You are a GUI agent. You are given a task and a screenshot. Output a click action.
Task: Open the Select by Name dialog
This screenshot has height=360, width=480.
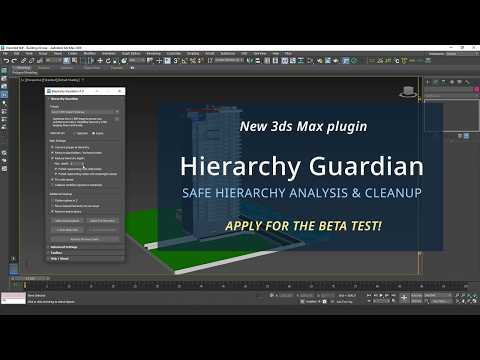click(x=74, y=61)
